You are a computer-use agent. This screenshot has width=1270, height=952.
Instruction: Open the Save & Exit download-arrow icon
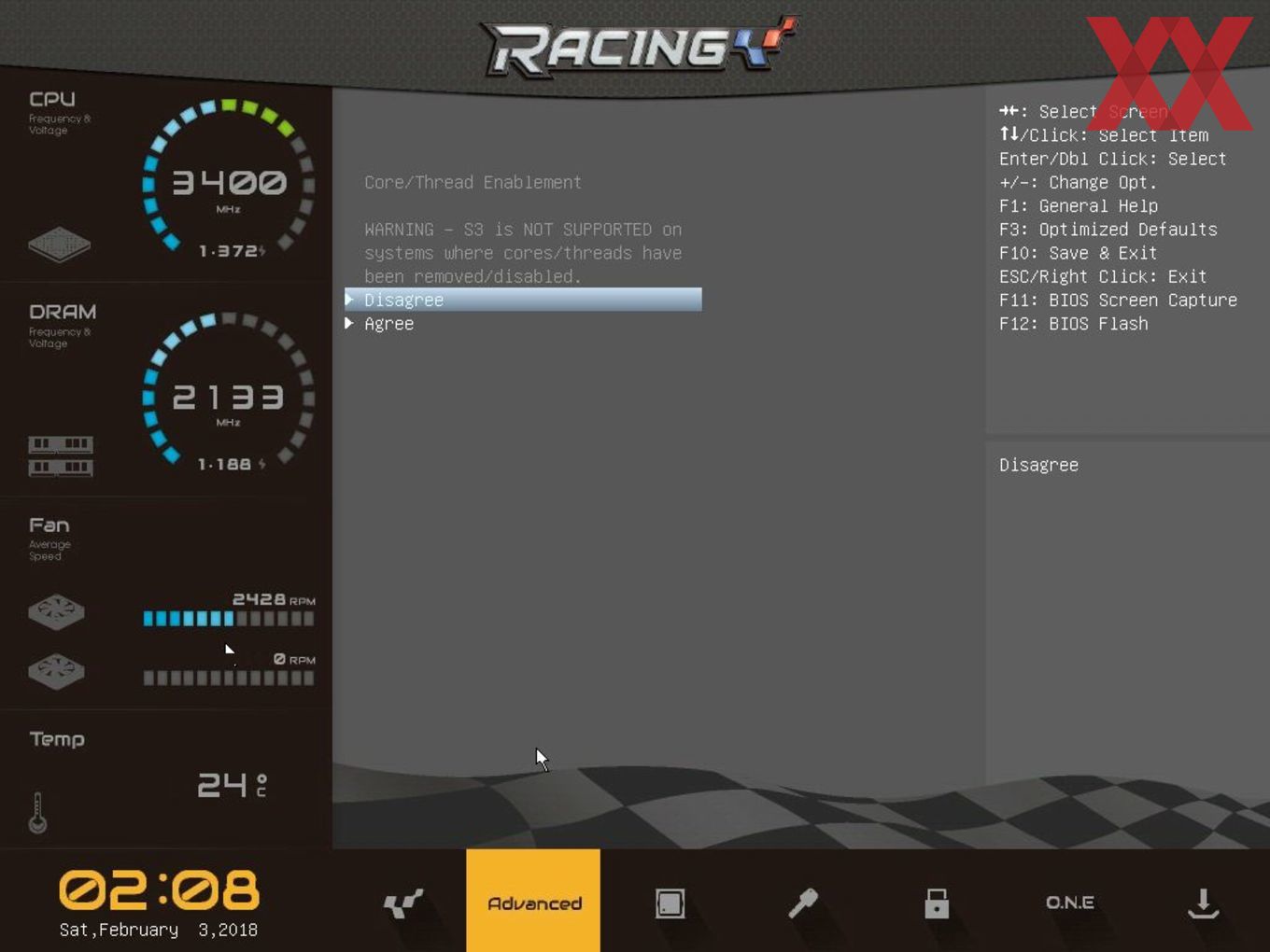click(x=1203, y=903)
